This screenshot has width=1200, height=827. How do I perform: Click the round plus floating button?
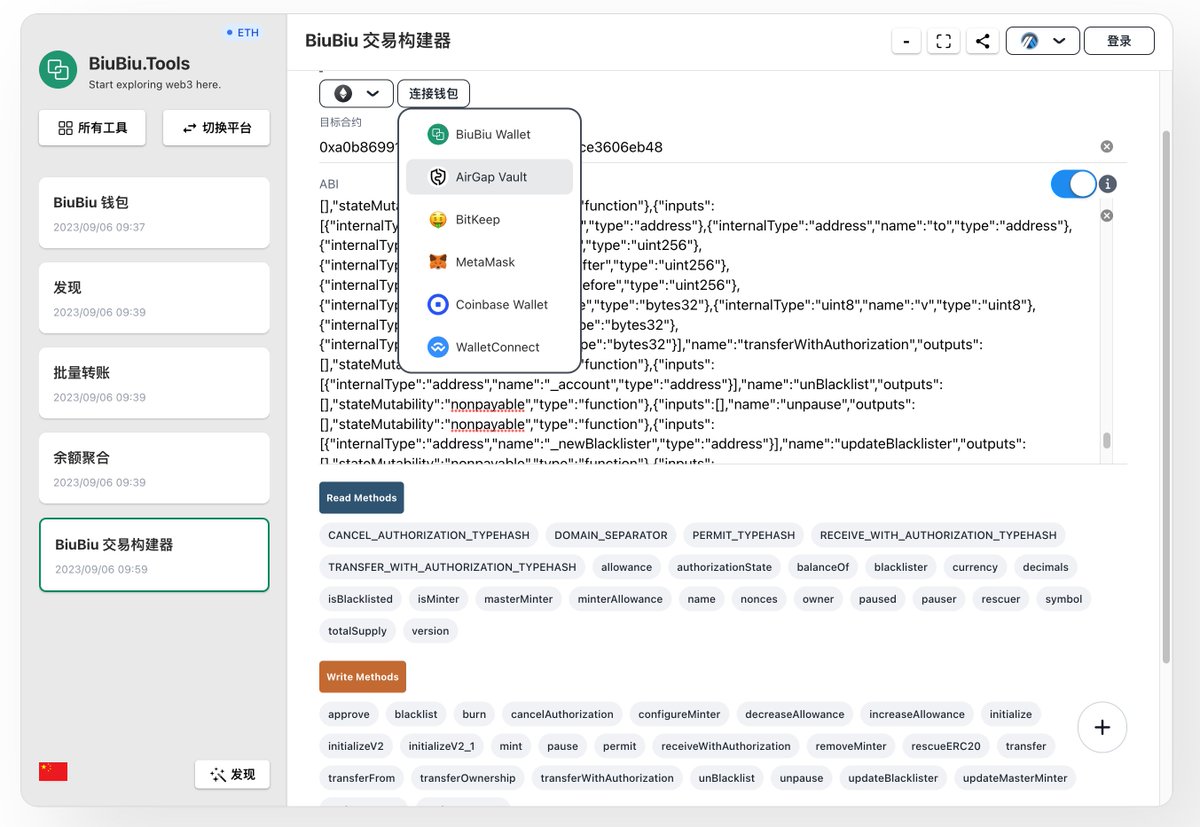(1102, 727)
